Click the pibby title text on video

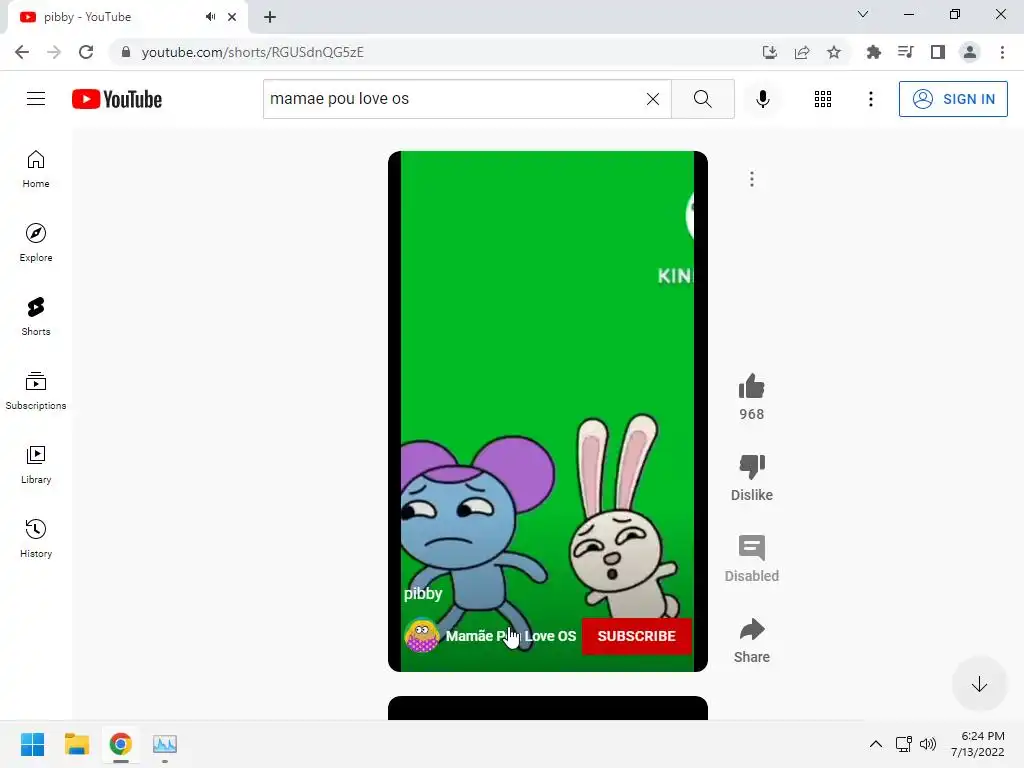(423, 593)
